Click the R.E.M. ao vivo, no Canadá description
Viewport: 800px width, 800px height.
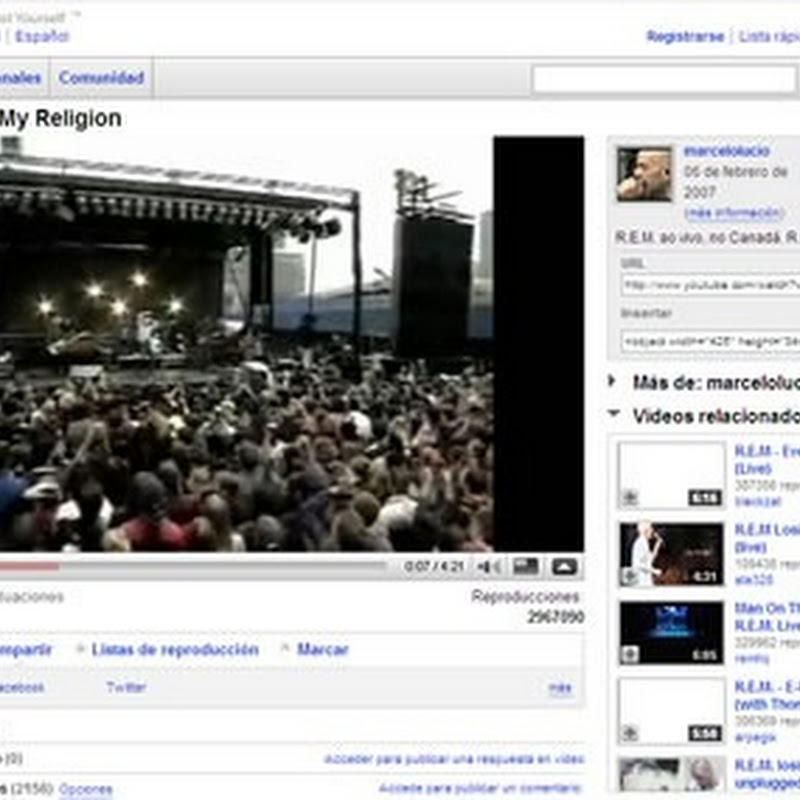coord(707,237)
